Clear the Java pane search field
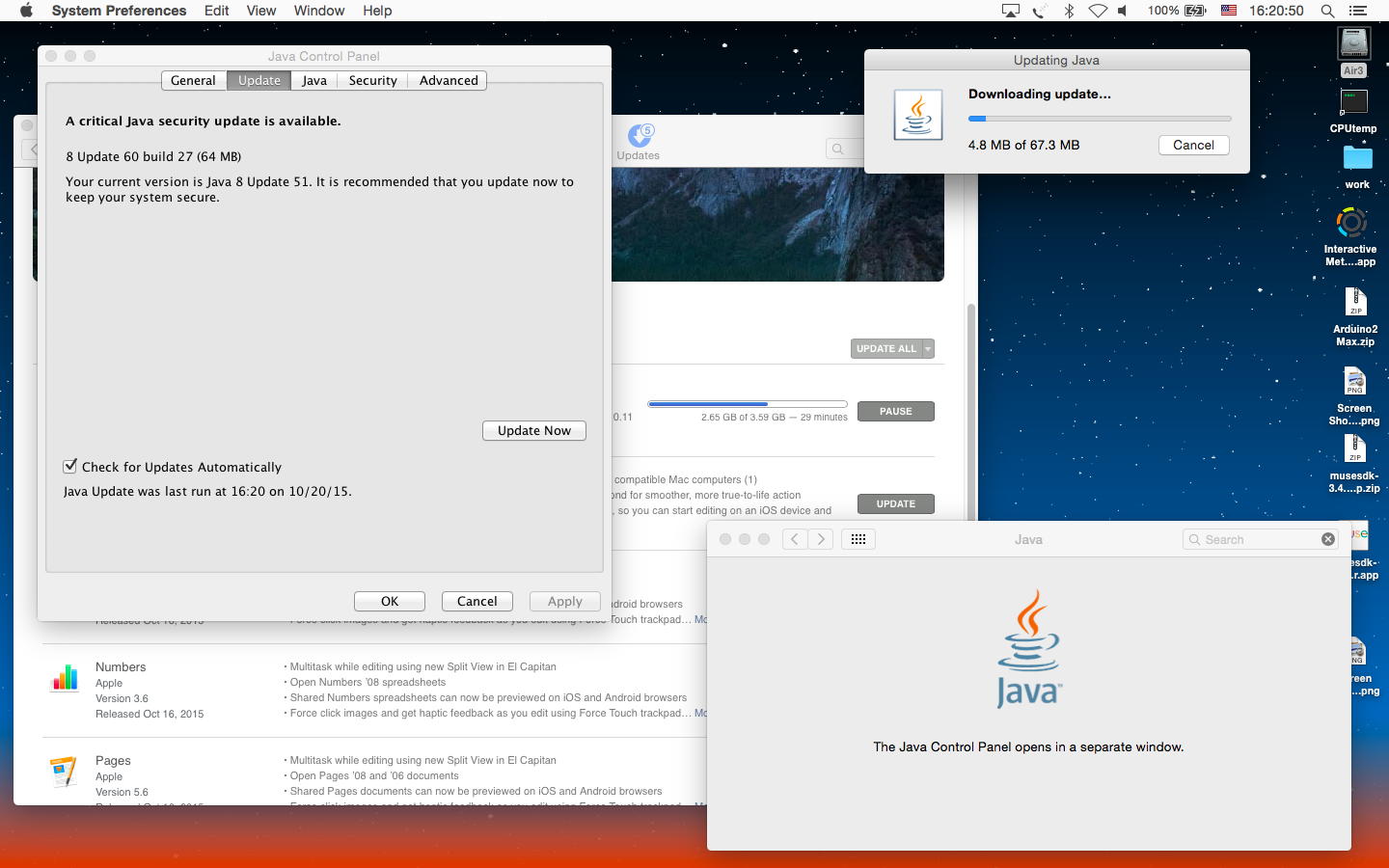This screenshot has width=1389, height=868. pyautogui.click(x=1328, y=539)
